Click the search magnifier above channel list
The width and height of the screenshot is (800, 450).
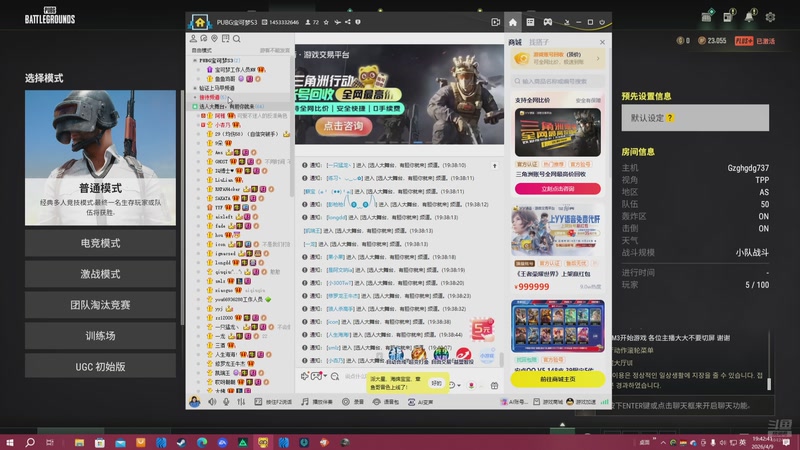[237, 39]
